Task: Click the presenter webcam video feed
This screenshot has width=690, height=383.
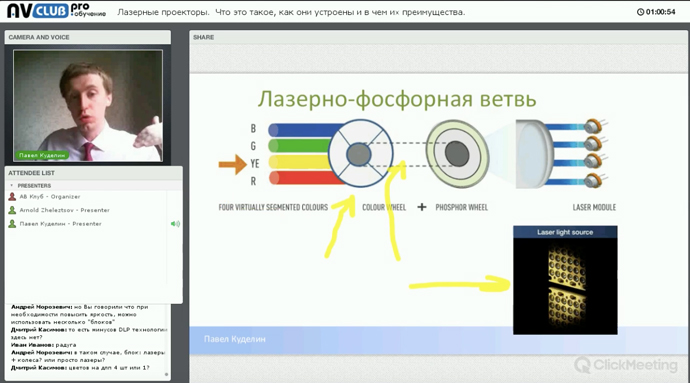Action: tap(88, 106)
